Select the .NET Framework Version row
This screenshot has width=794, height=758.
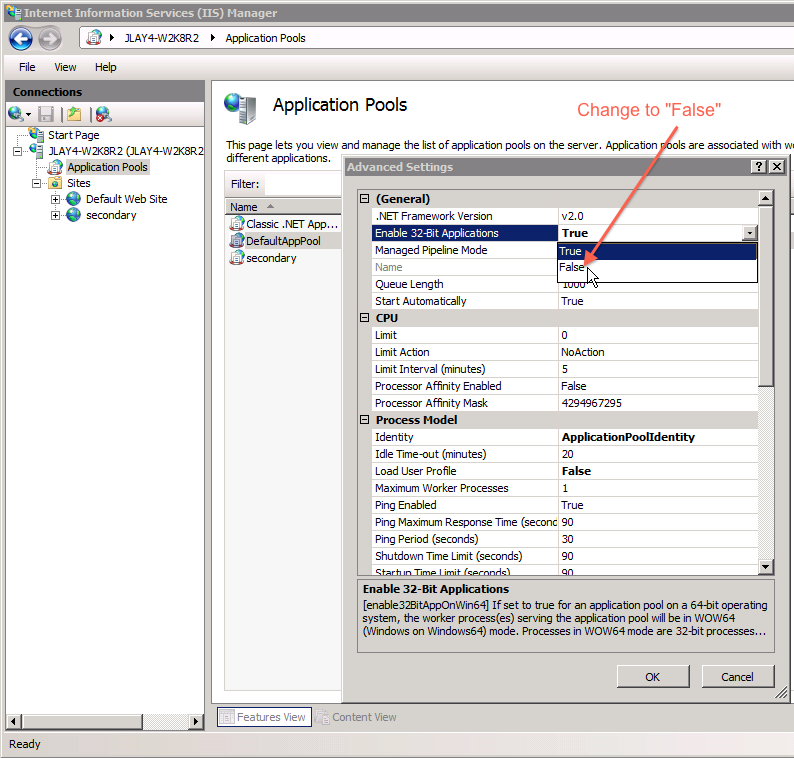click(x=565, y=216)
